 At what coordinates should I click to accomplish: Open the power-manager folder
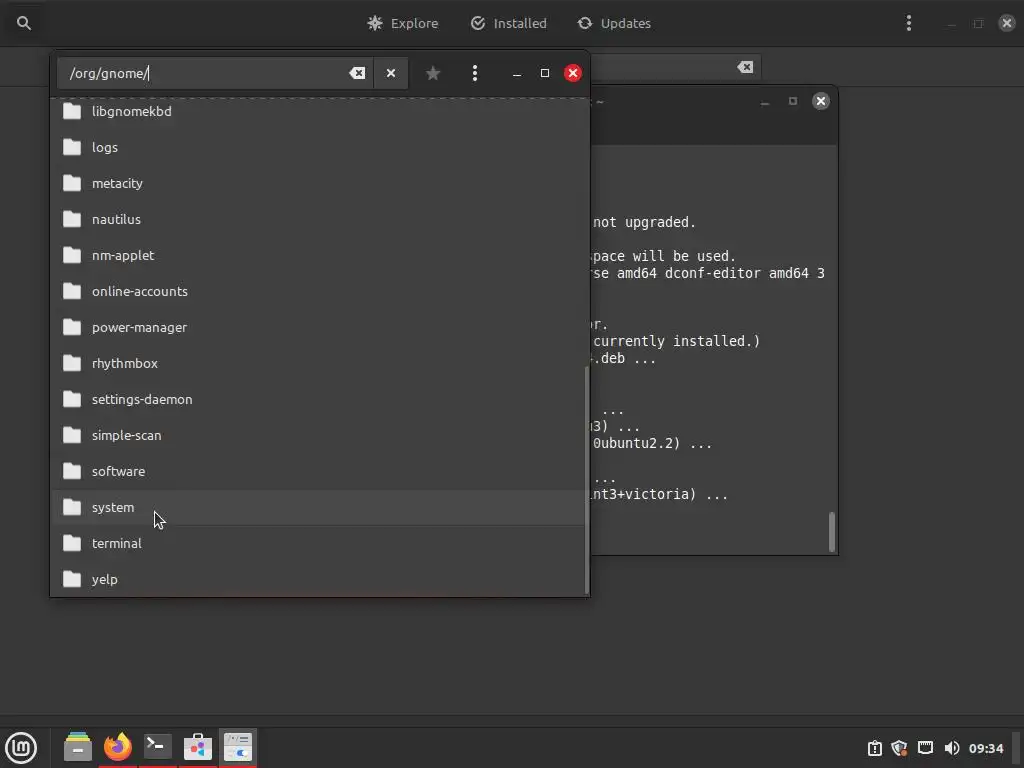click(318, 327)
